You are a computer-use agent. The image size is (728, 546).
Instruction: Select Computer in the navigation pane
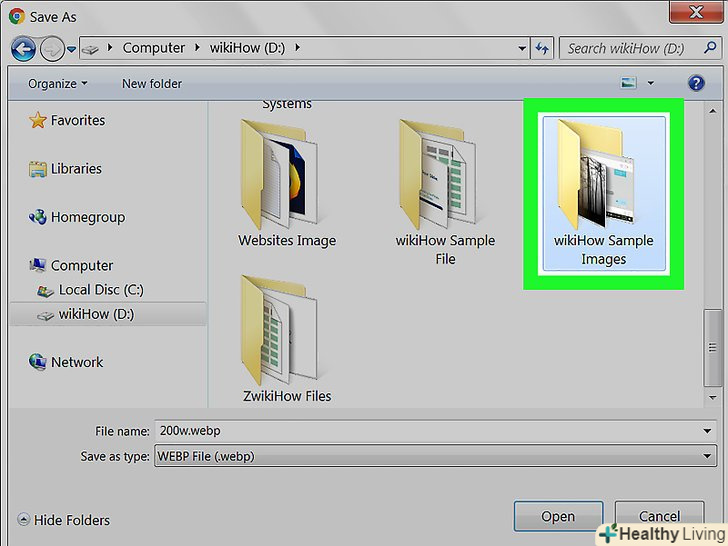coord(82,266)
